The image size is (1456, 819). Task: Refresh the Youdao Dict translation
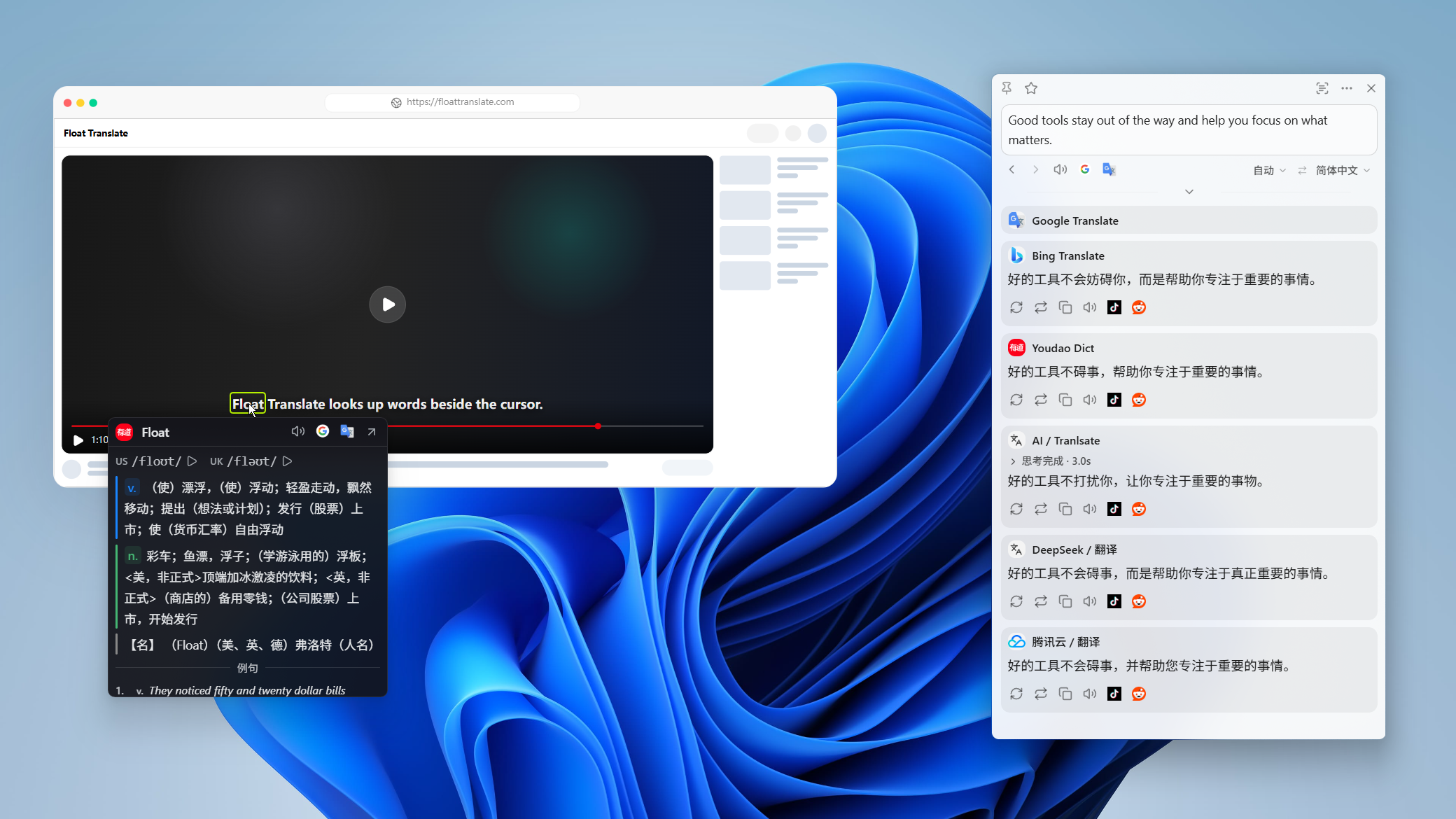(x=1016, y=400)
